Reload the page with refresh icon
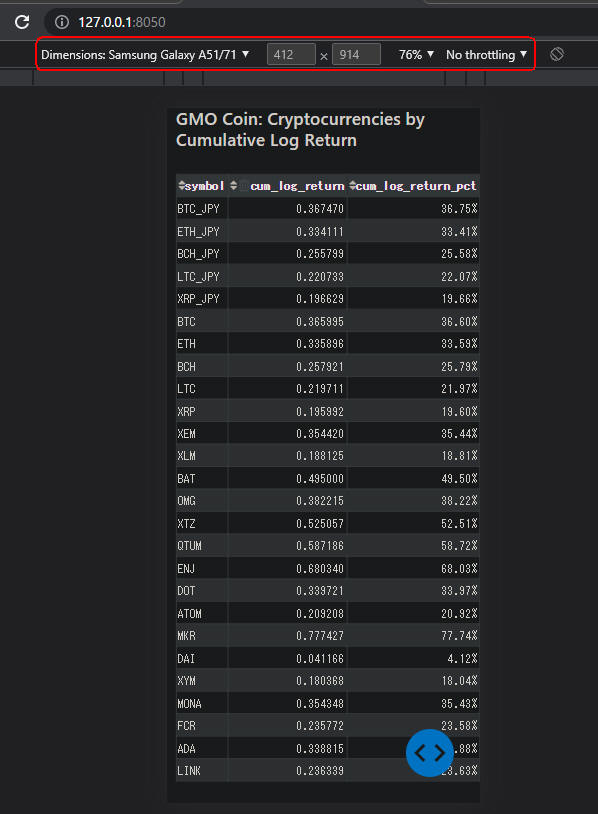The height and width of the screenshot is (814, 598). [x=22, y=22]
